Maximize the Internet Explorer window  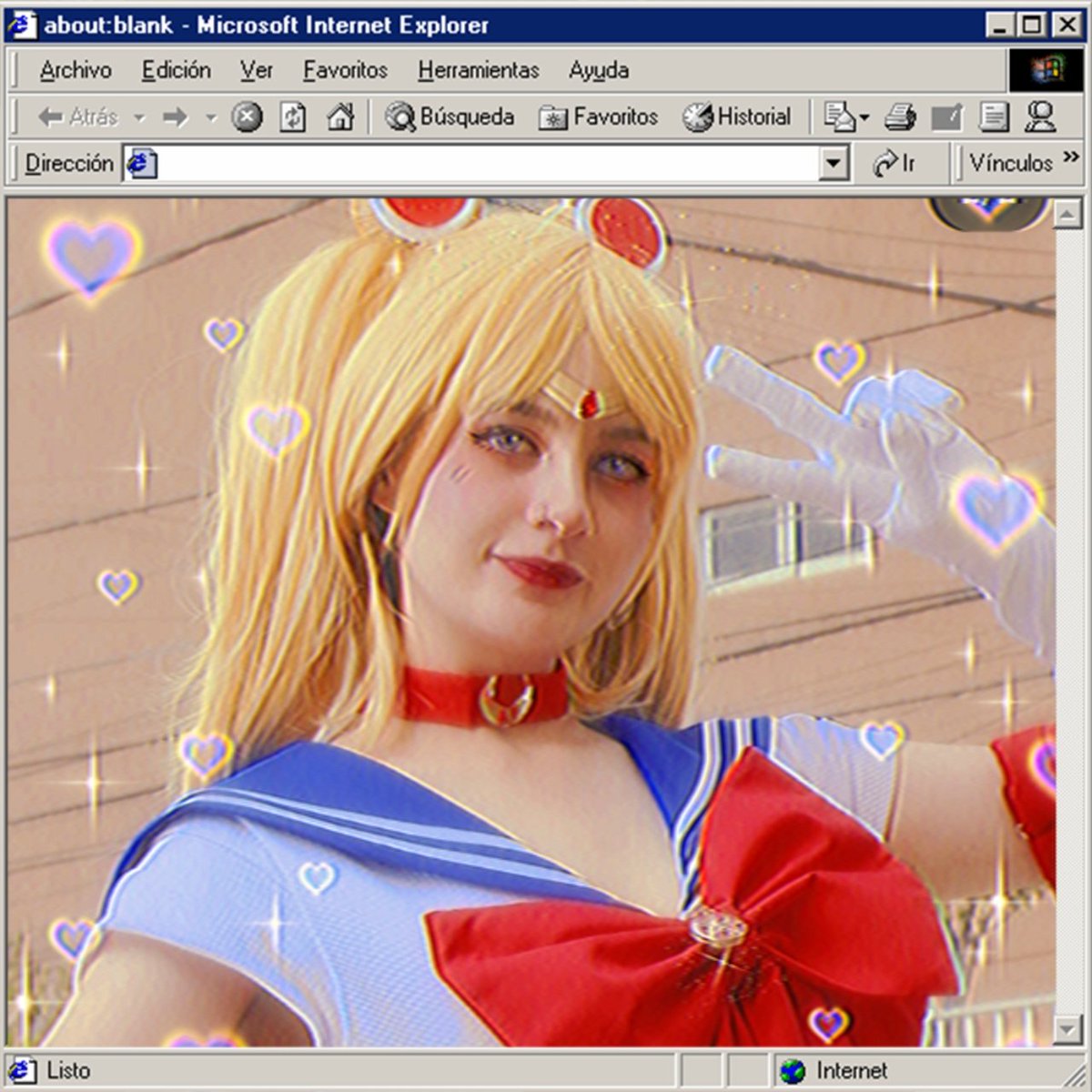[1031, 25]
